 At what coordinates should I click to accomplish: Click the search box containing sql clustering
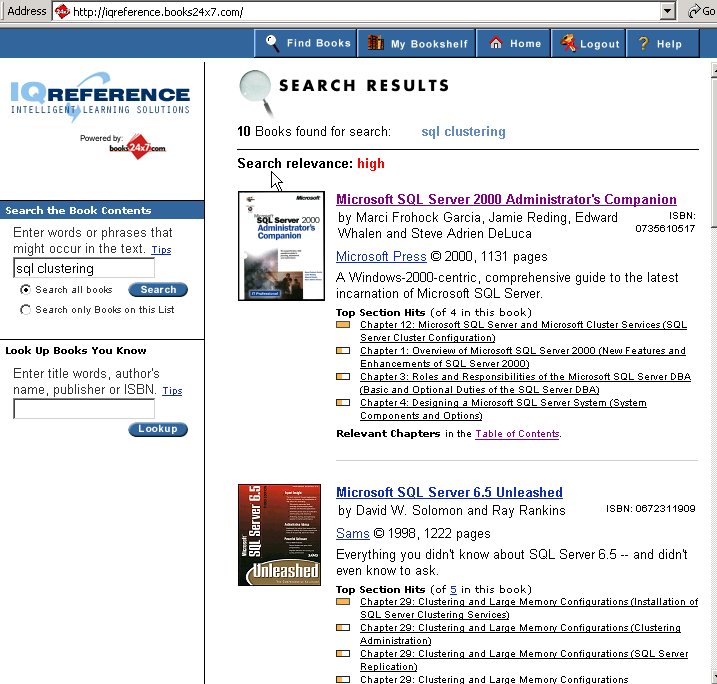point(84,268)
